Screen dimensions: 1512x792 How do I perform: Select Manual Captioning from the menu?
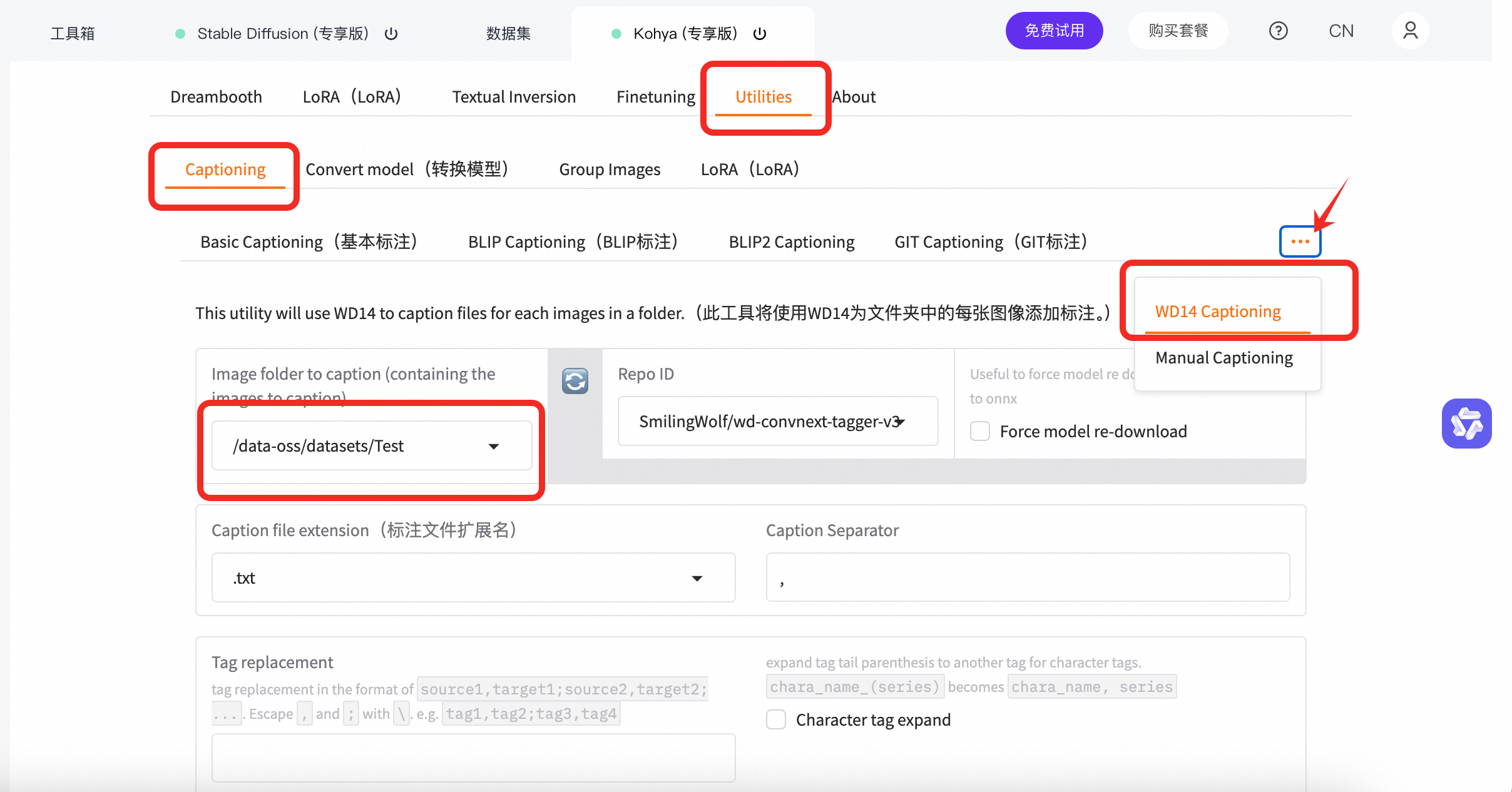(x=1223, y=358)
